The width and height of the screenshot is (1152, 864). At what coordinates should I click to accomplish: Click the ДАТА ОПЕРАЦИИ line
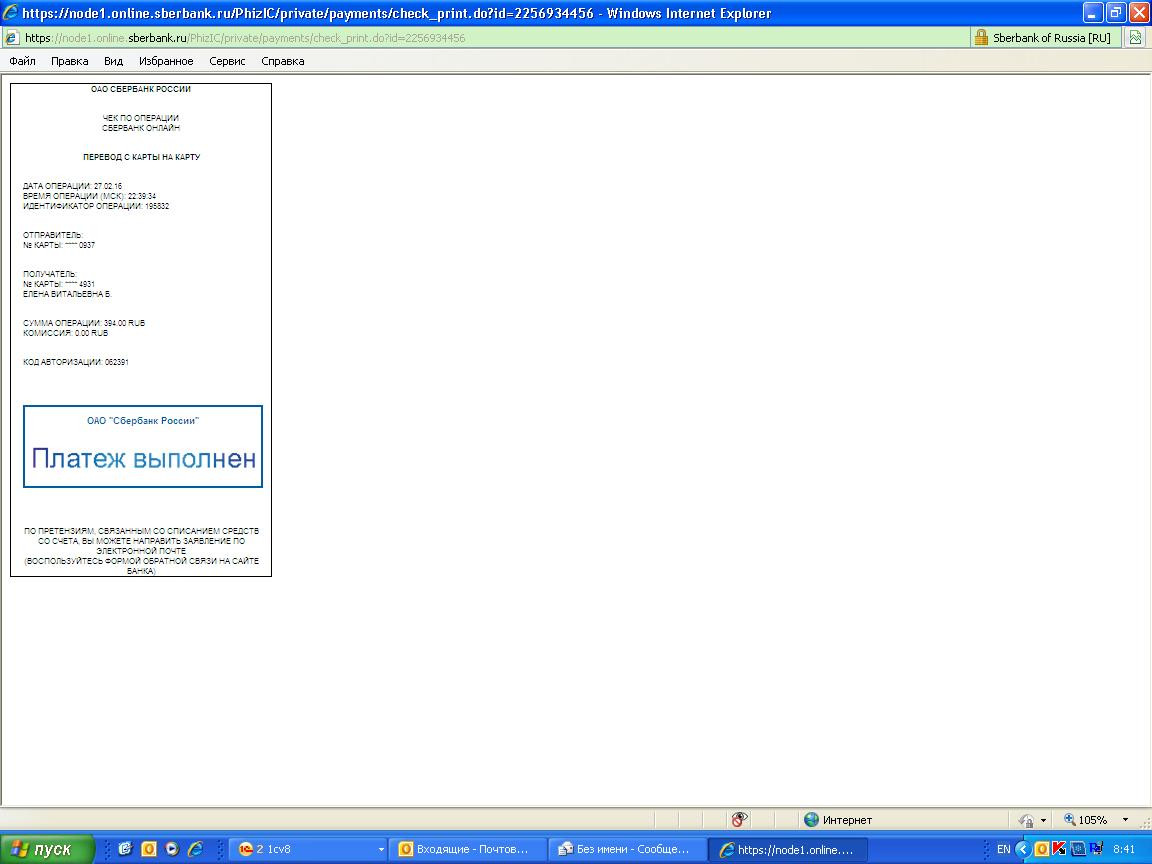(73, 186)
